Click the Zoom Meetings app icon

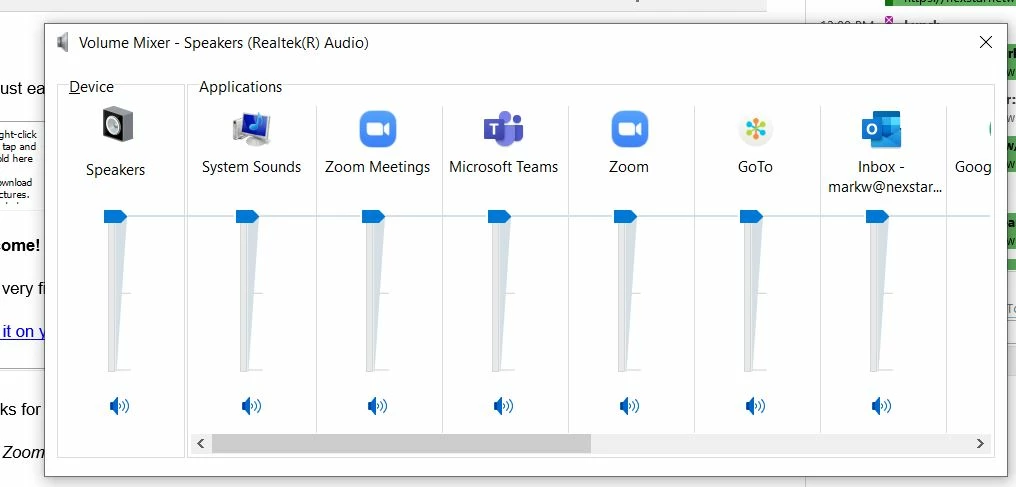point(378,129)
